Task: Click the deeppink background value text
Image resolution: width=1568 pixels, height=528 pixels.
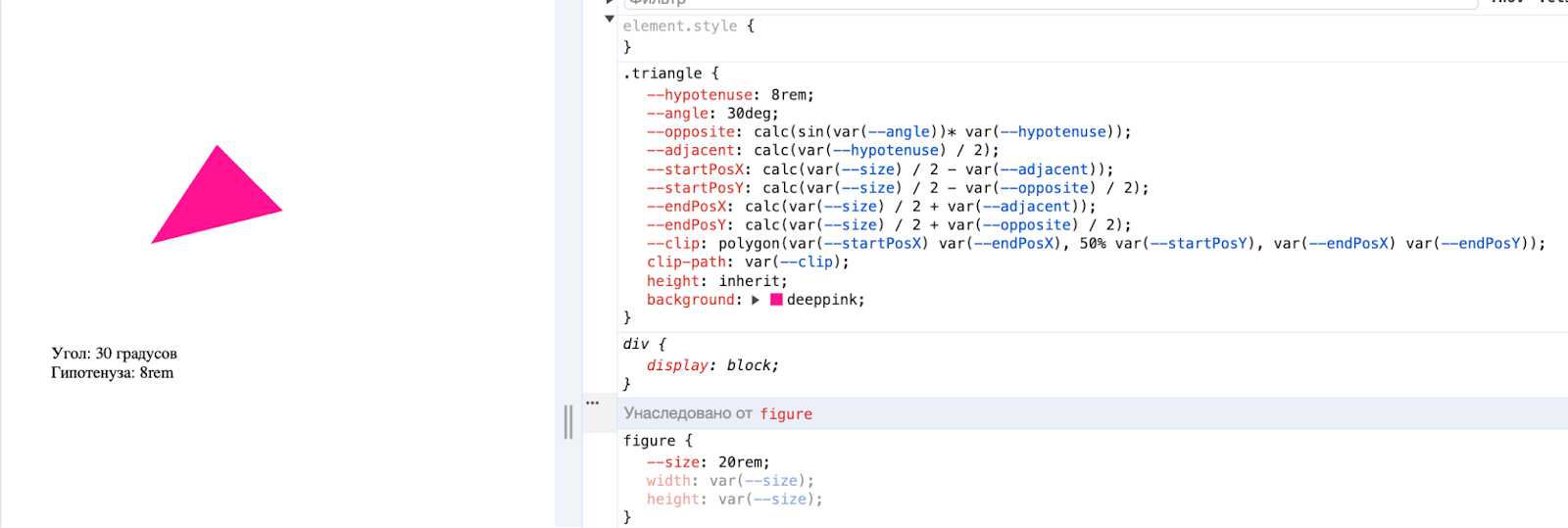Action: point(823,300)
